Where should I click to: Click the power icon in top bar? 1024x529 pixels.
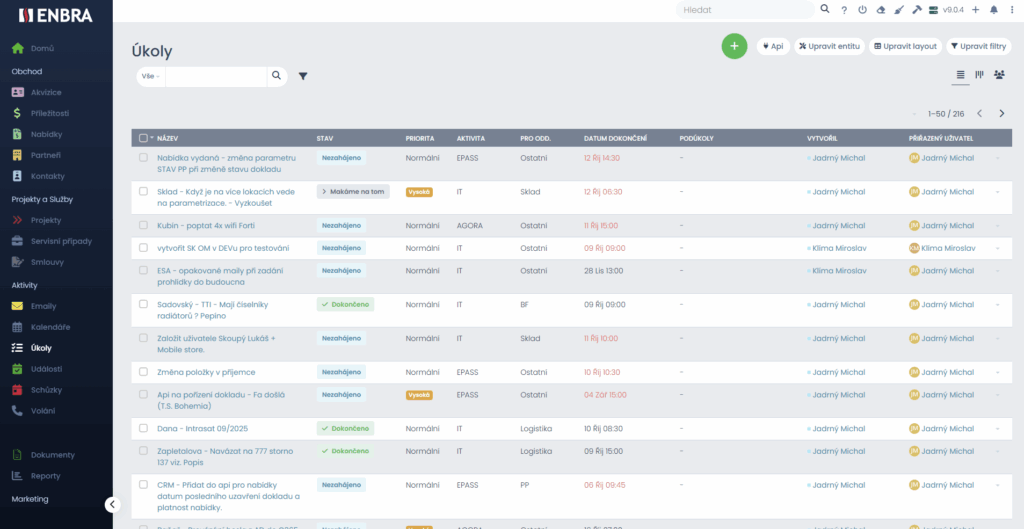[x=862, y=10]
